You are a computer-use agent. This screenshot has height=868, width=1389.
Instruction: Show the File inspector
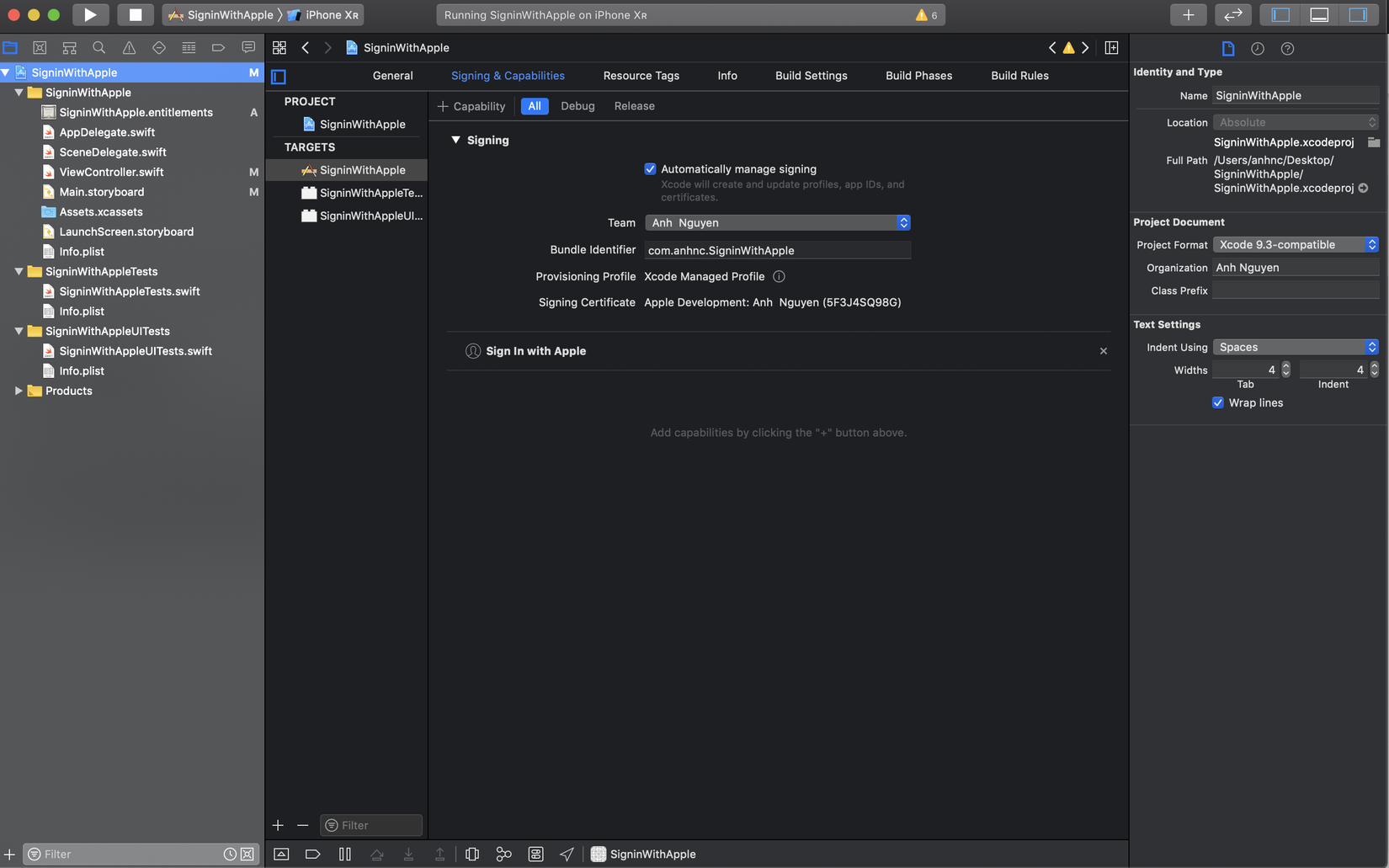(x=1228, y=49)
